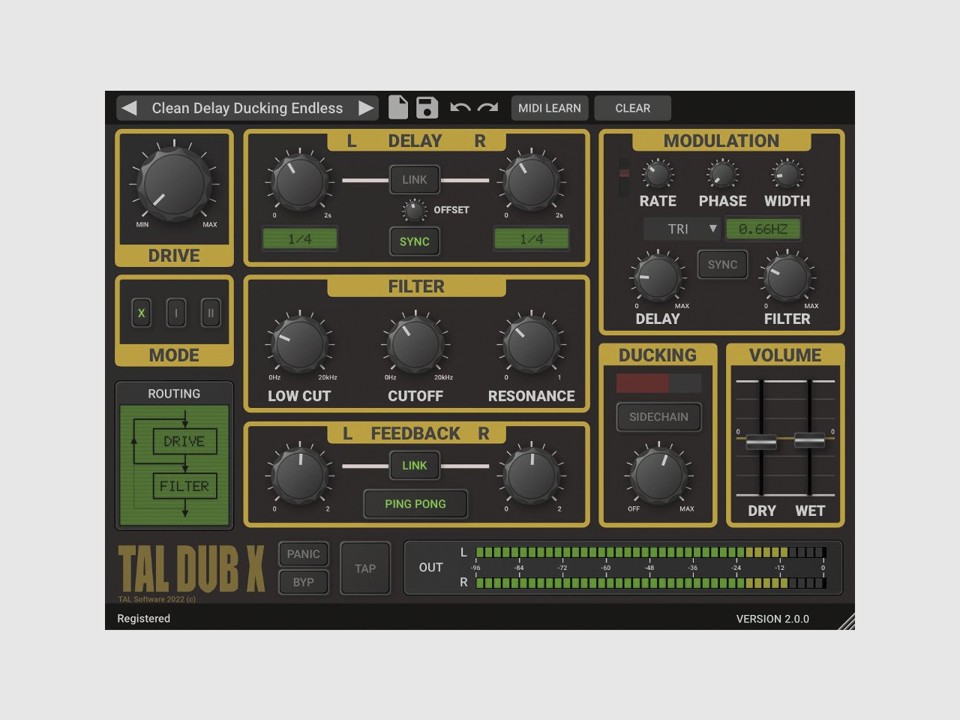The height and width of the screenshot is (720, 960).
Task: Click the right channel output meter
Action: [651, 583]
